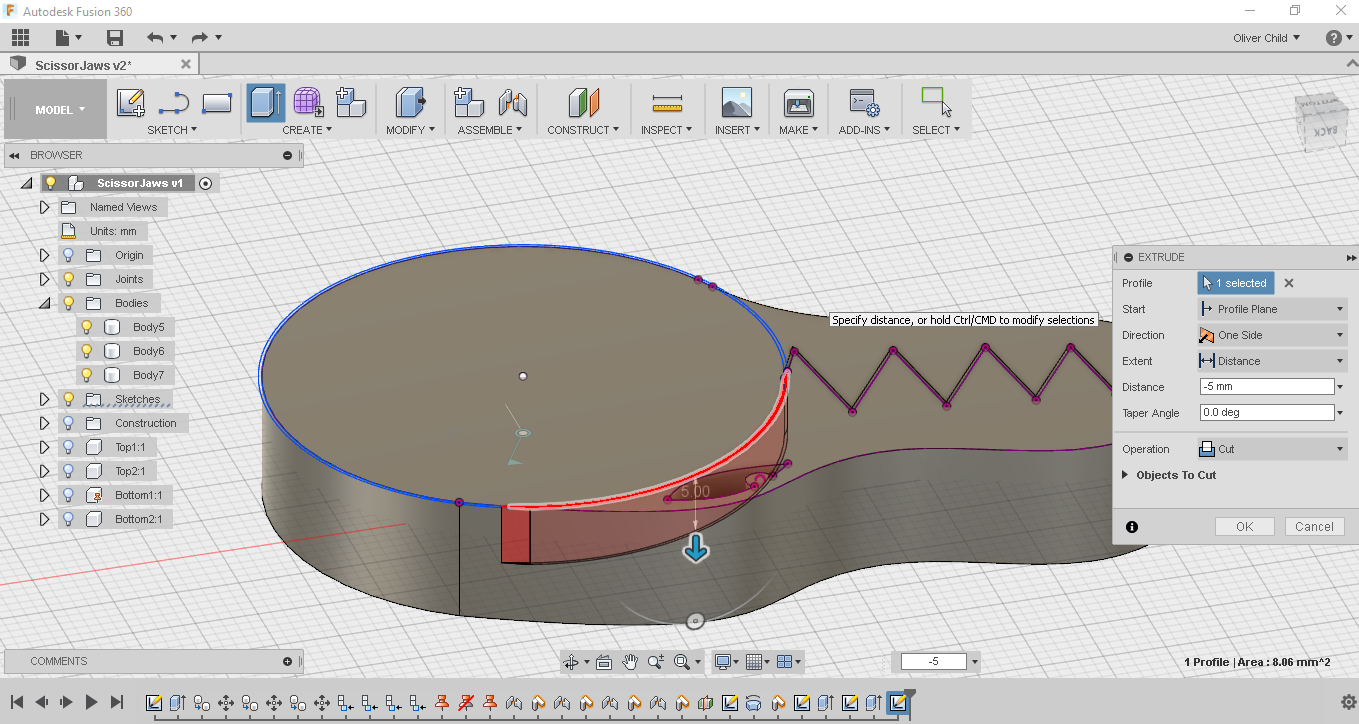The height and width of the screenshot is (724, 1359).
Task: Open the Operation dropdown showing Cut
Action: pos(1272,449)
